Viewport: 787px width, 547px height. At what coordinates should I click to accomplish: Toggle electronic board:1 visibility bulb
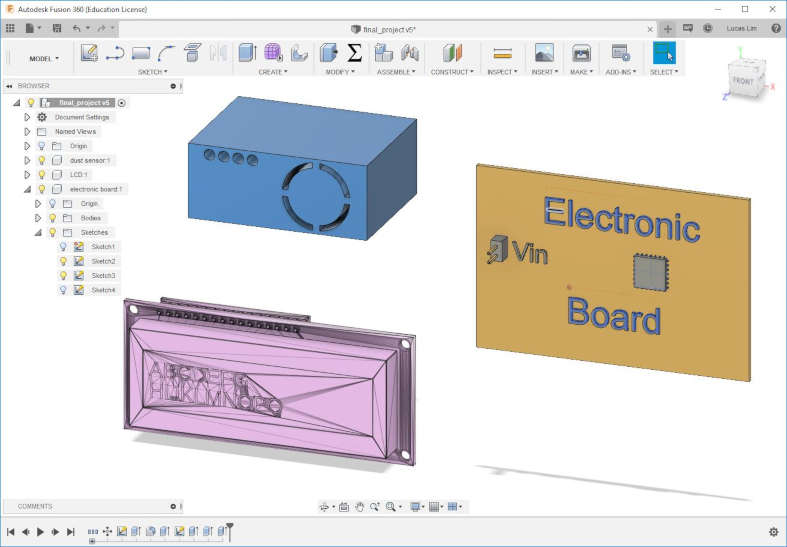[x=42, y=189]
